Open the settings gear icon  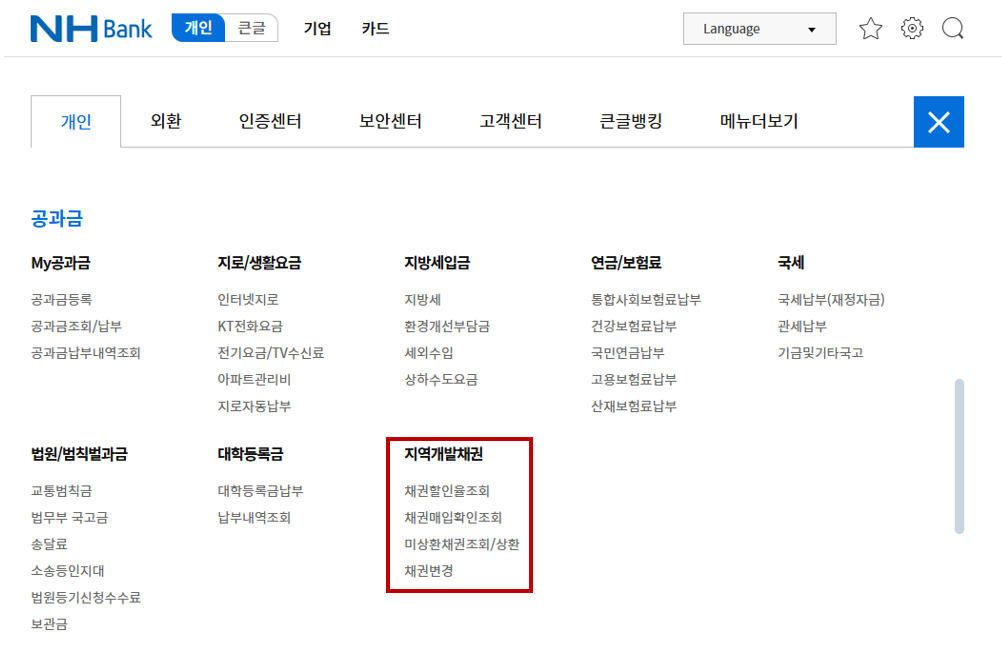(x=911, y=28)
